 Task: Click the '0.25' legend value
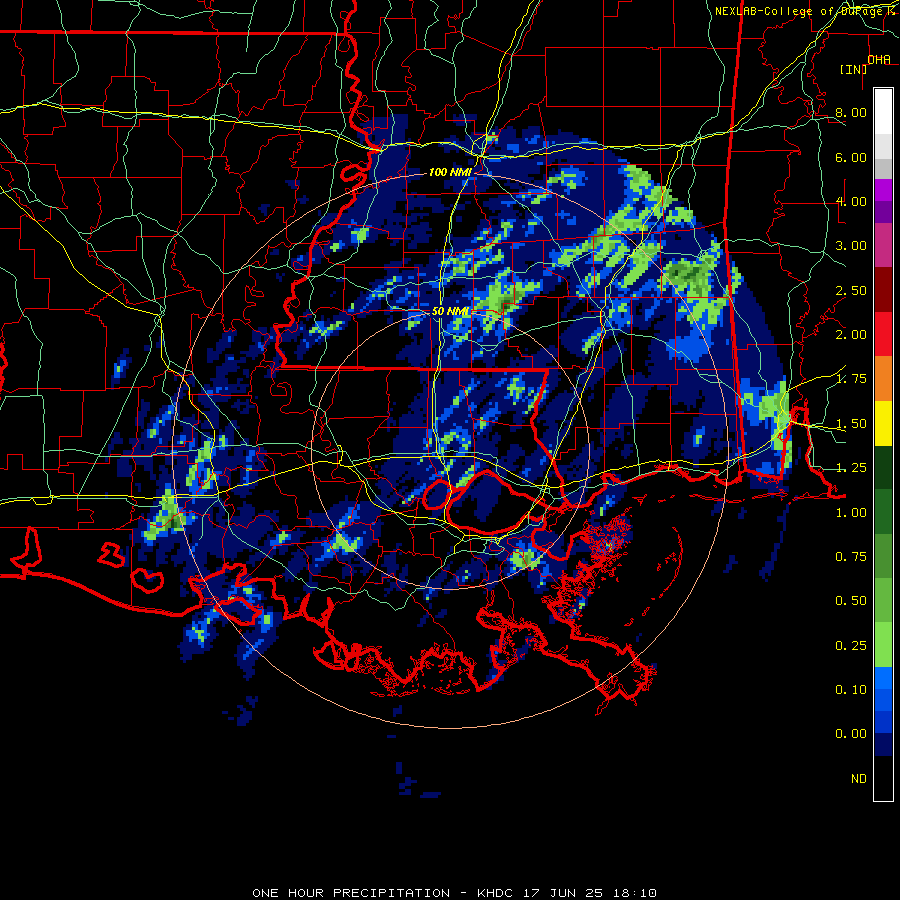pos(851,646)
